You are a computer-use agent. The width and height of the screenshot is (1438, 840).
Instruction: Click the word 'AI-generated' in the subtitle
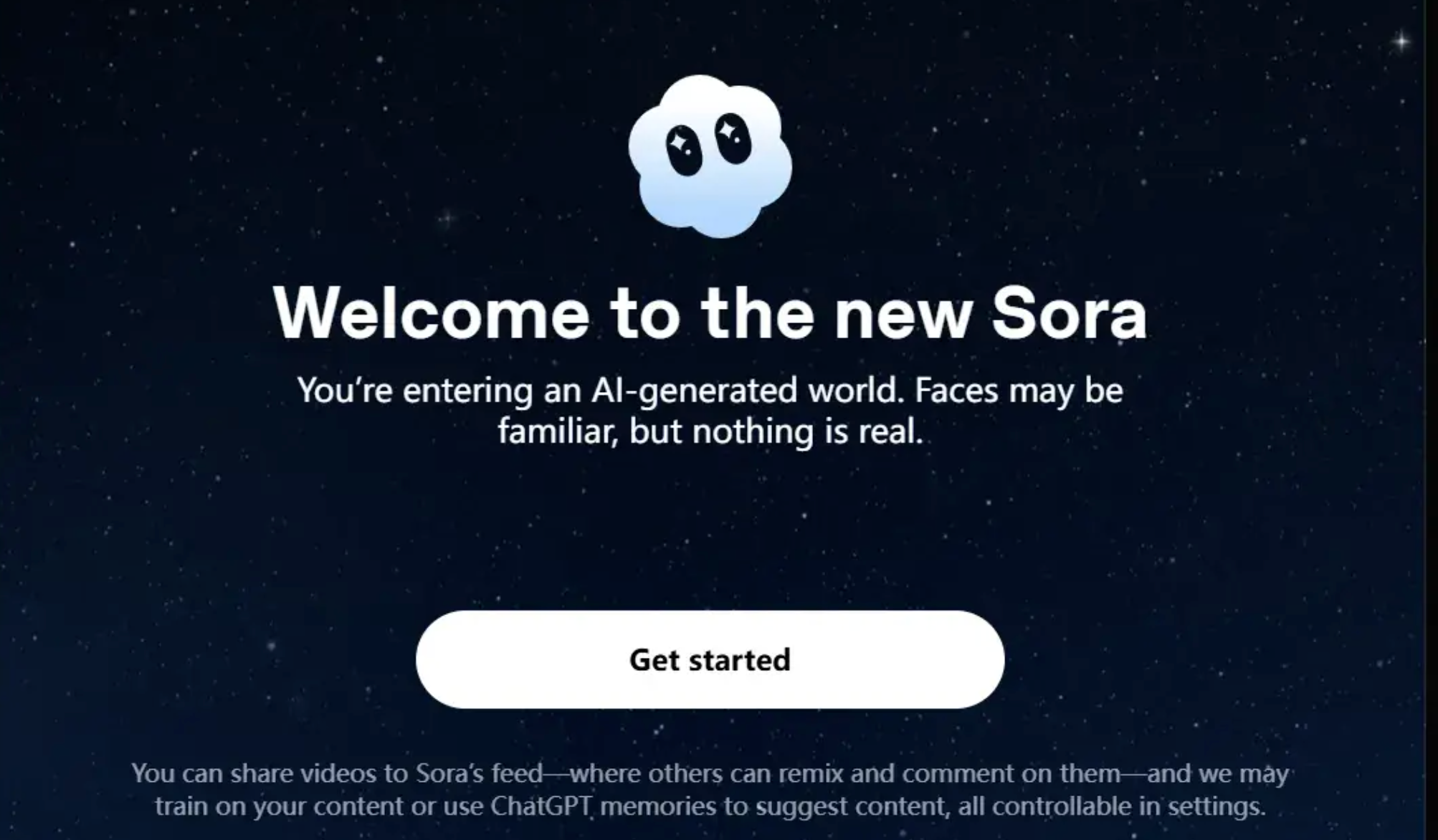tap(694, 391)
